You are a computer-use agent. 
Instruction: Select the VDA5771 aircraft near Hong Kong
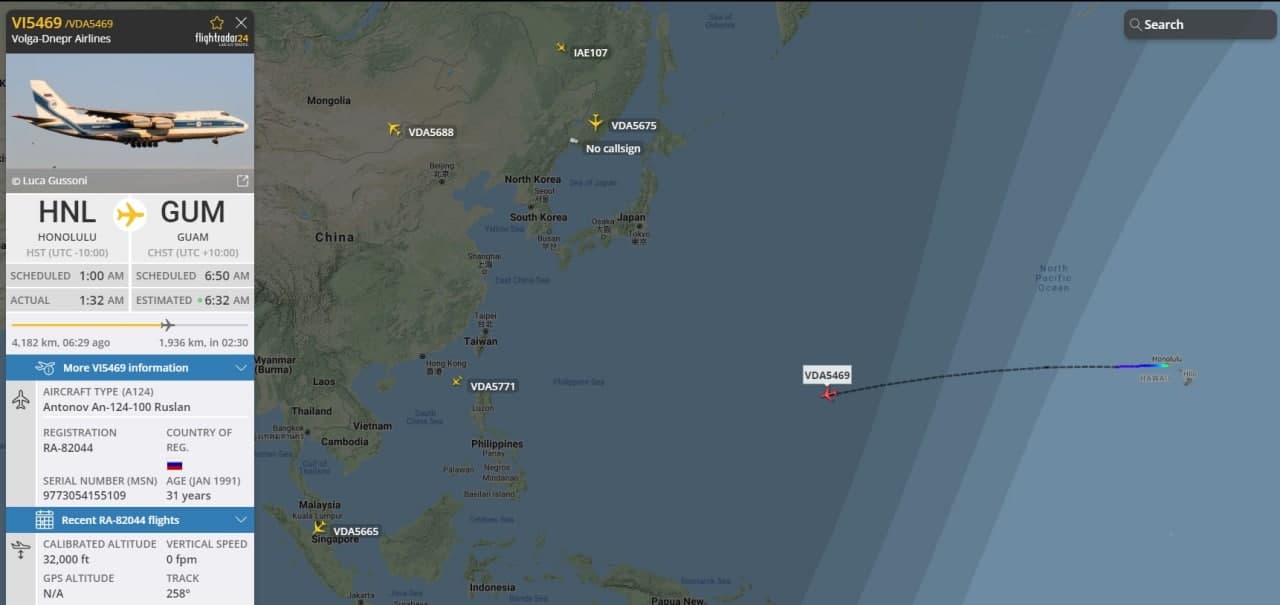pyautogui.click(x=457, y=381)
